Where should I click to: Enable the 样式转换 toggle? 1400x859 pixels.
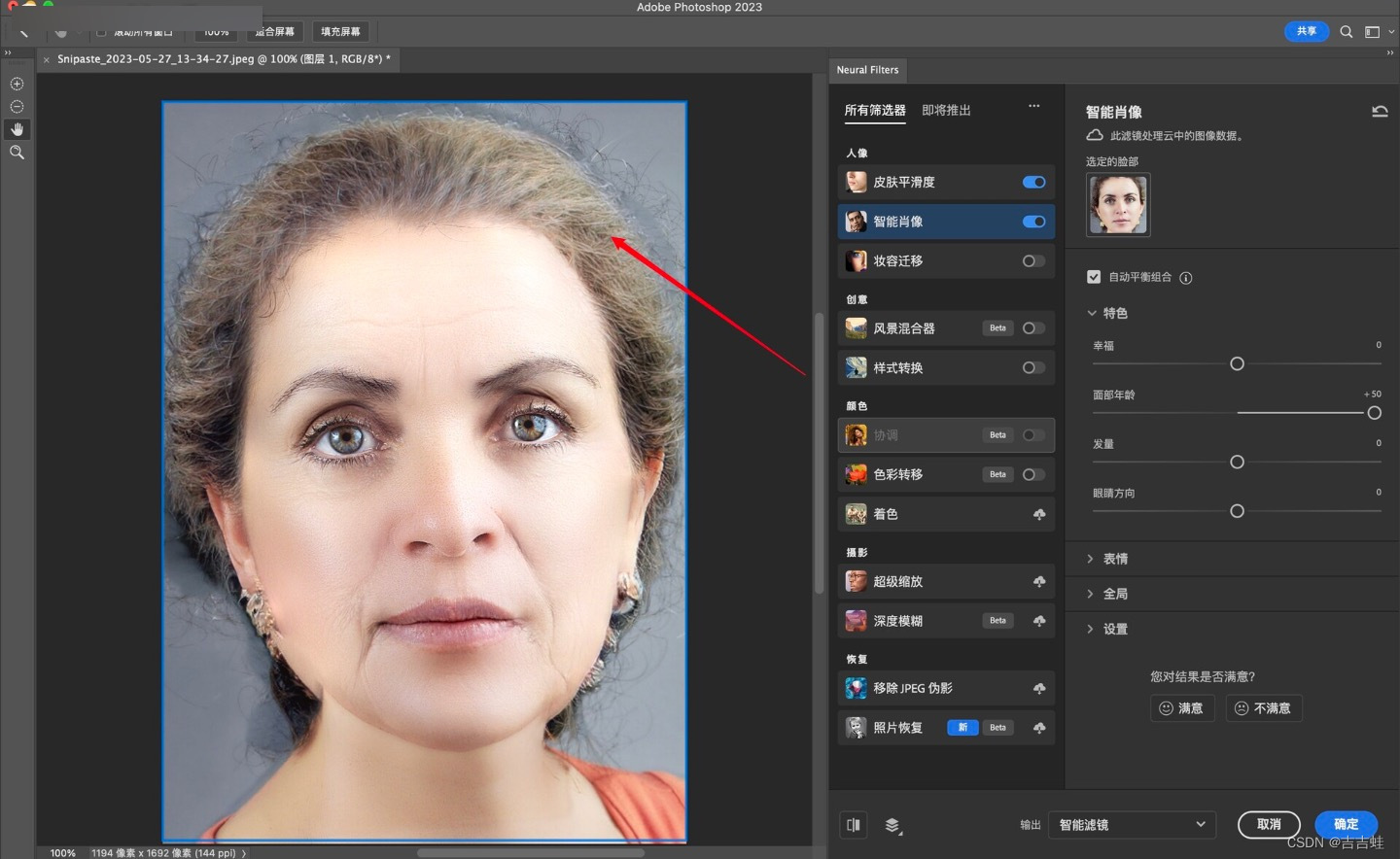[x=1033, y=367]
